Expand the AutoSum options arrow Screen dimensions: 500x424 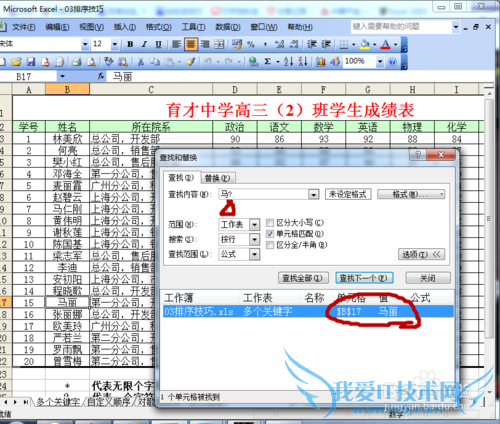278,62
